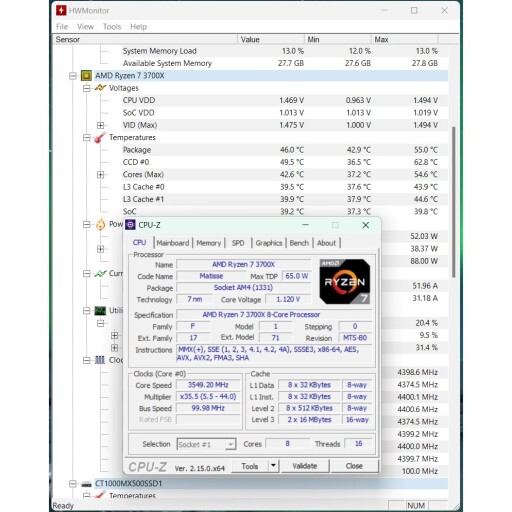512x512 pixels.
Task: Click the Core Speed 3549.20 MHz field
Action: point(208,385)
